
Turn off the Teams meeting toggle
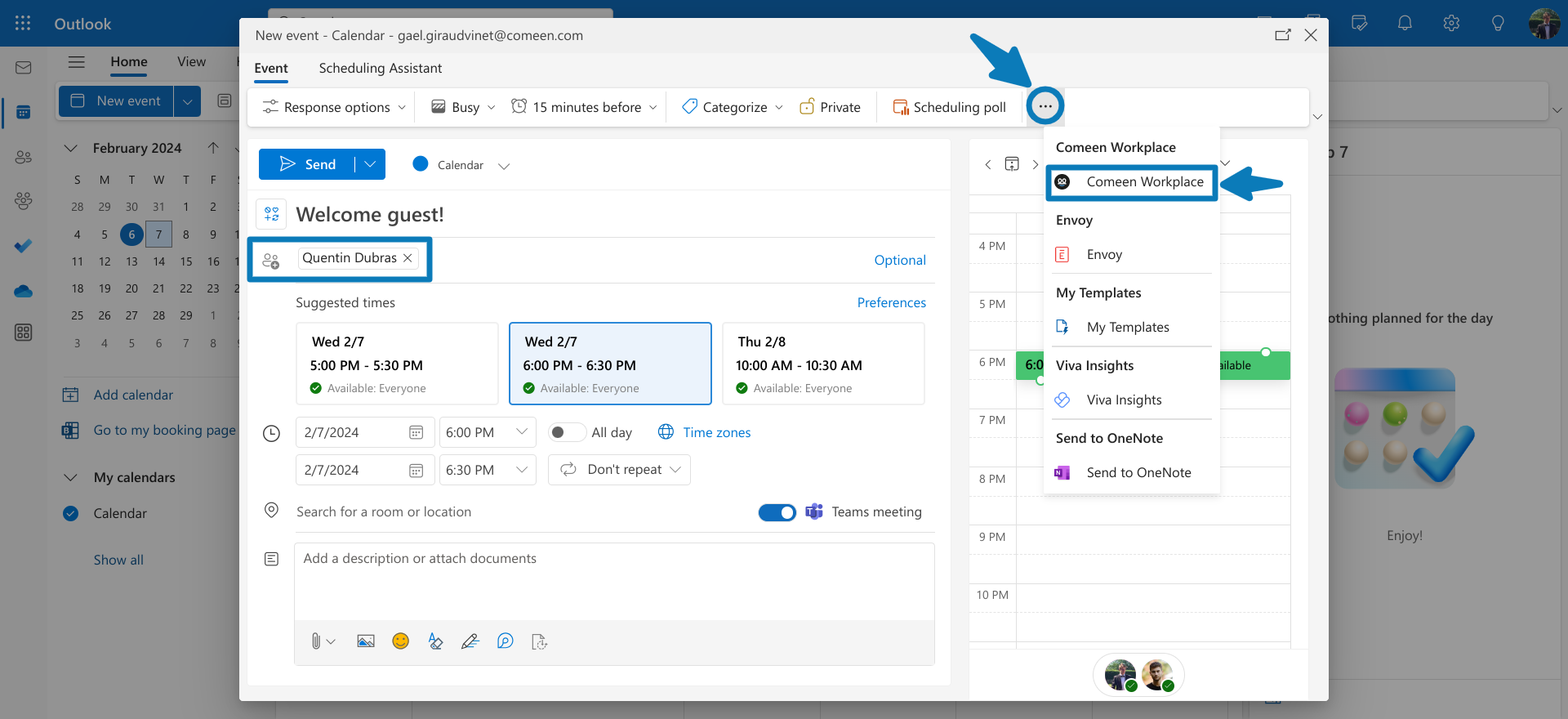[x=777, y=512]
